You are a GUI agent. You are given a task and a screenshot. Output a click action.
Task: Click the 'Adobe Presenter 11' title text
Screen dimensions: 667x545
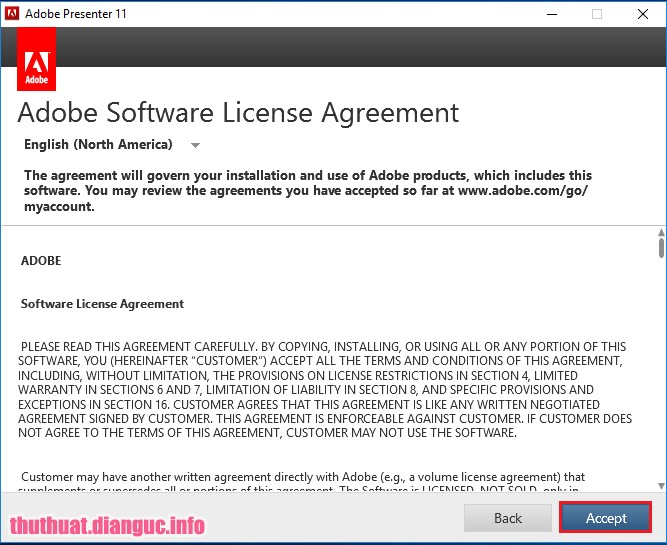(x=76, y=14)
